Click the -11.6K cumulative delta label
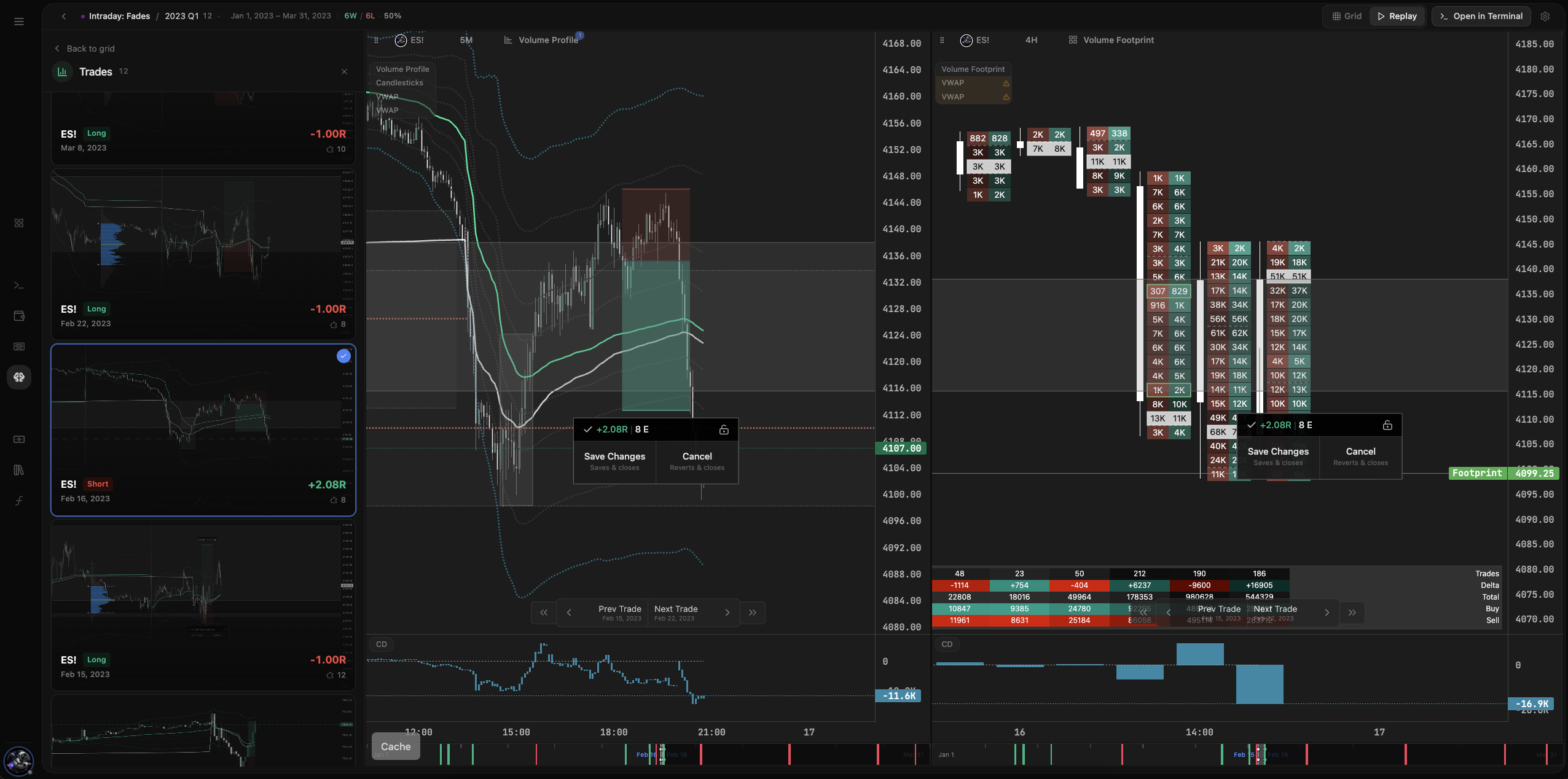Screen dimensions: 1568x779 coord(898,696)
